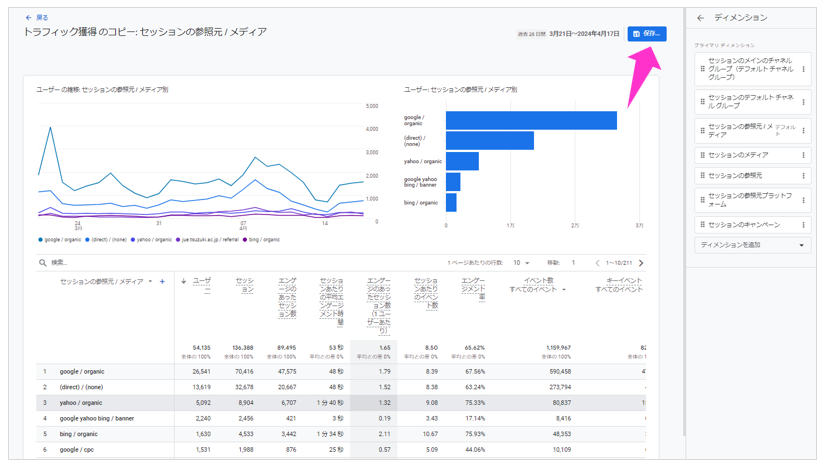Viewport: 824px width, 464px height.
Task: Go to the next table page
Action: 641,263
